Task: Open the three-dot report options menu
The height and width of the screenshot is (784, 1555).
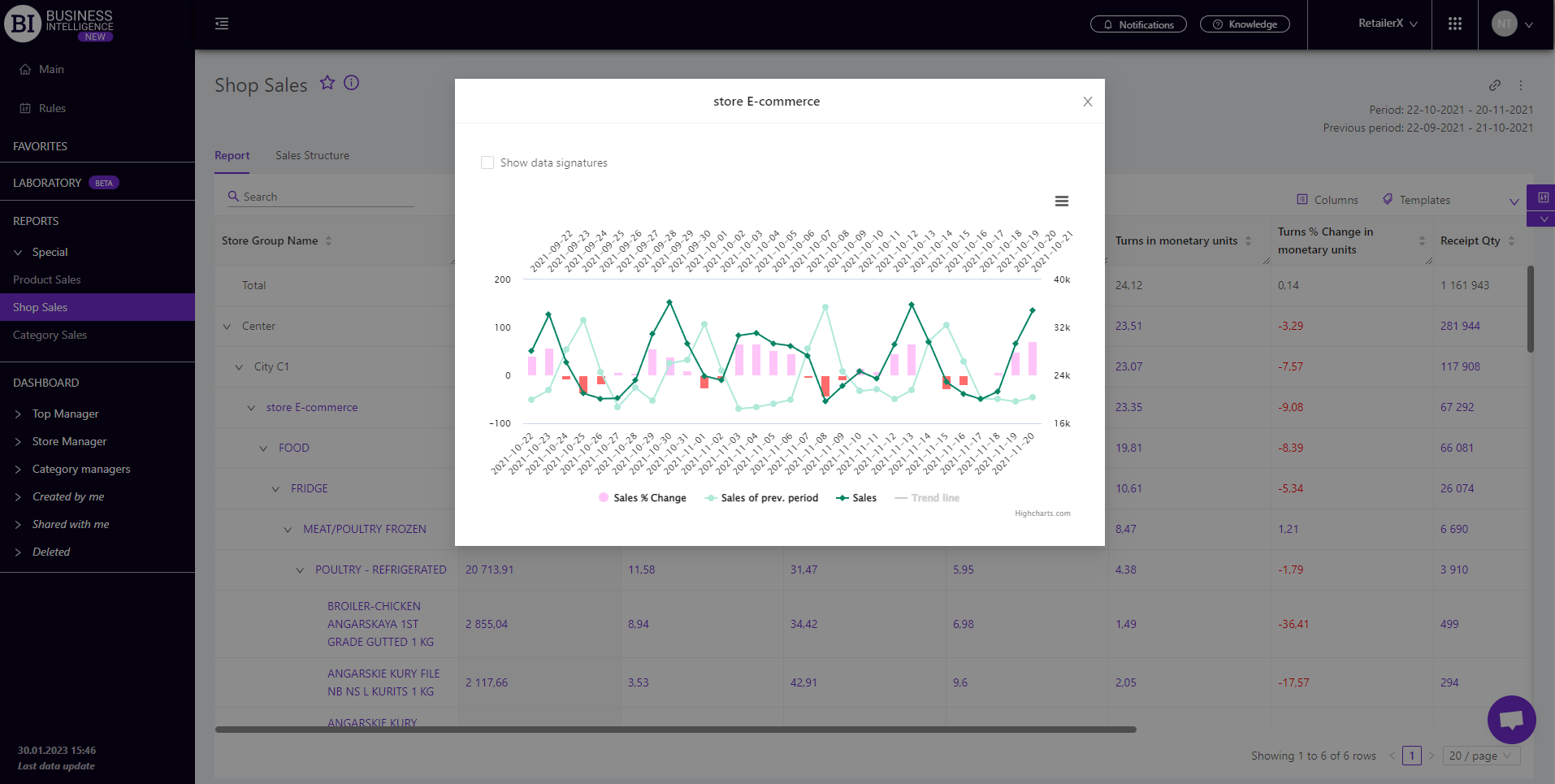Action: (1521, 85)
